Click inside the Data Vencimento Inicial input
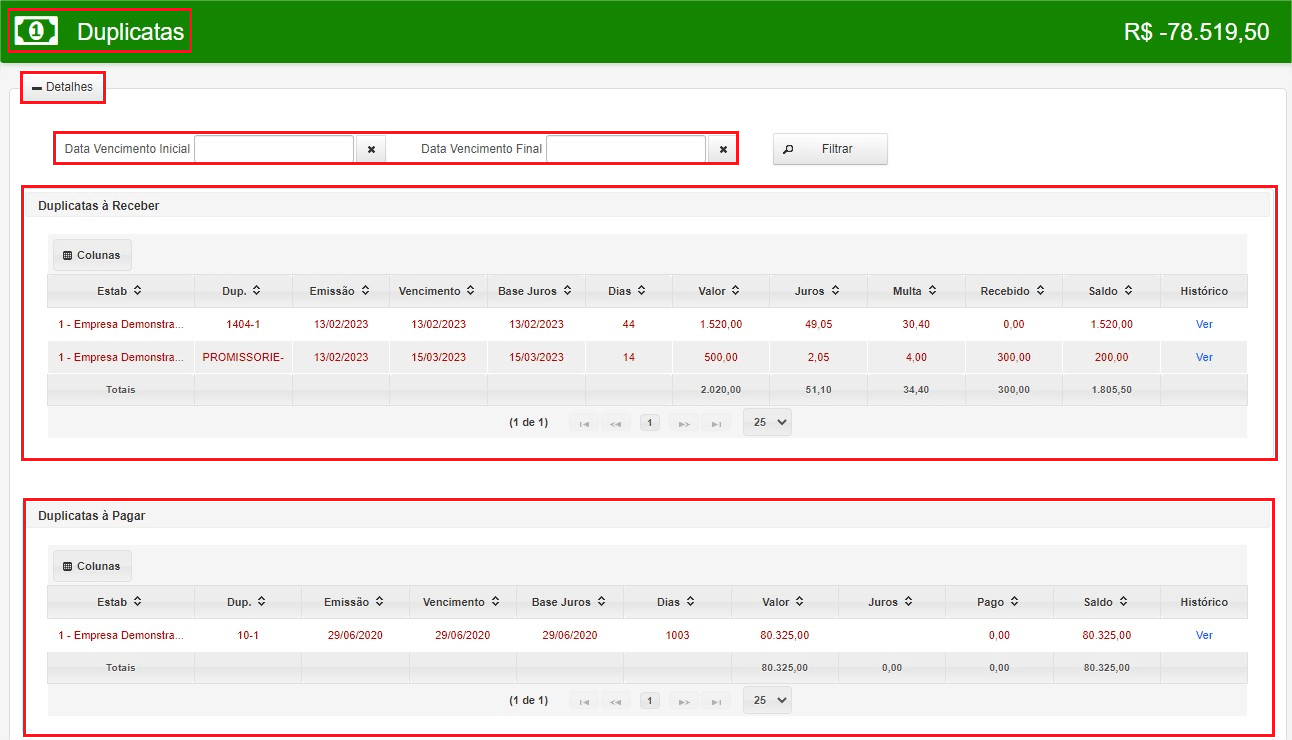Viewport: 1292px width, 740px height. point(274,148)
